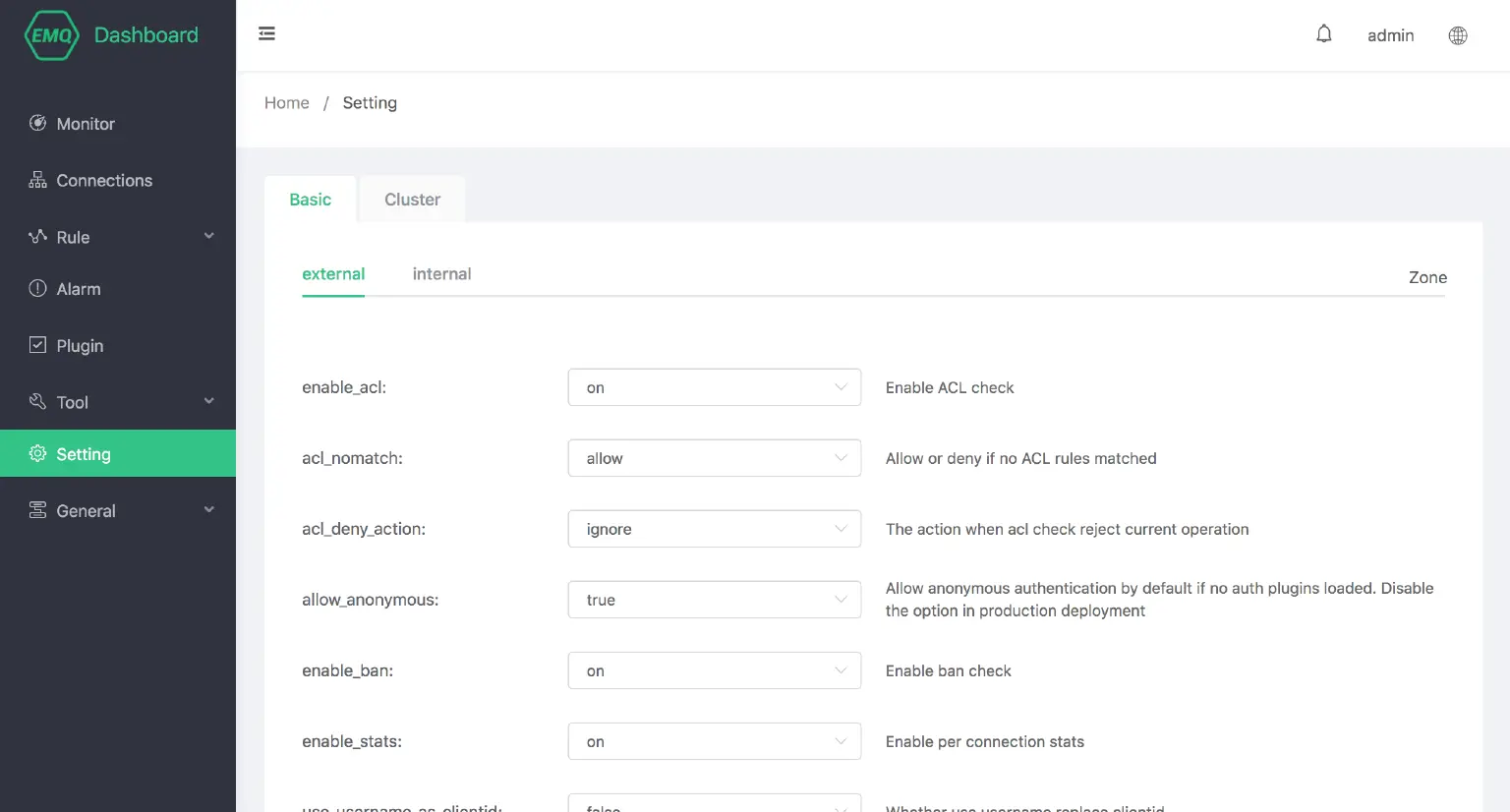Click the Plugin checkbox icon in sidebar
The height and width of the screenshot is (812, 1510).
pyautogui.click(x=37, y=345)
